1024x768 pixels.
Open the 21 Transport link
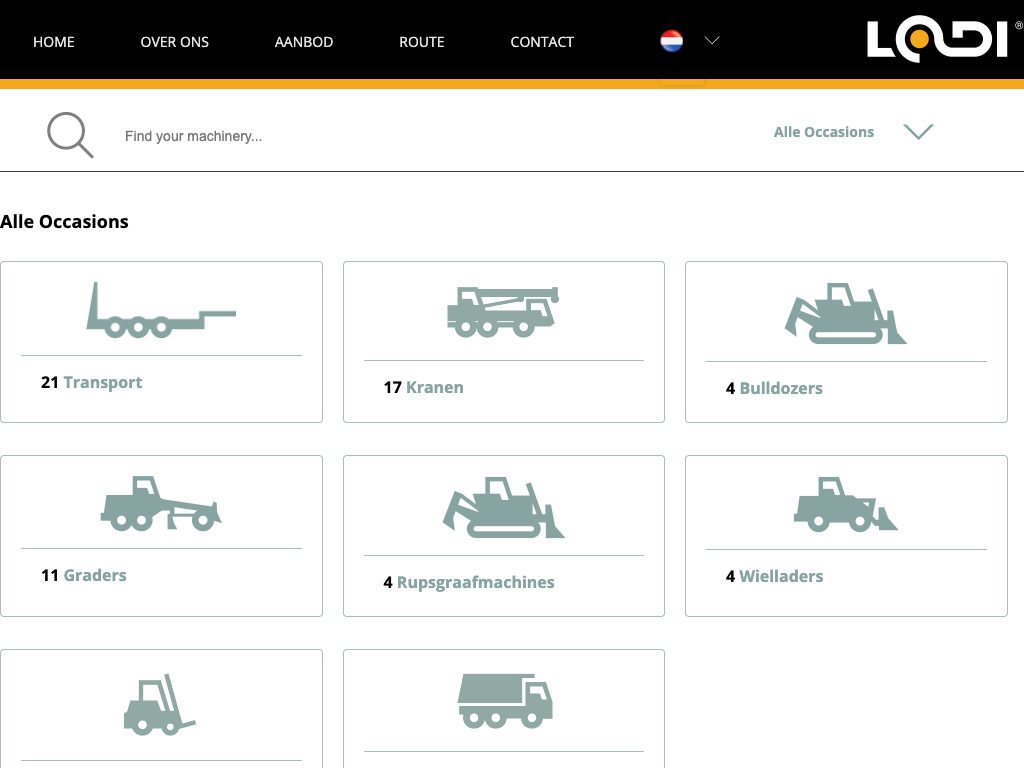[x=92, y=382]
